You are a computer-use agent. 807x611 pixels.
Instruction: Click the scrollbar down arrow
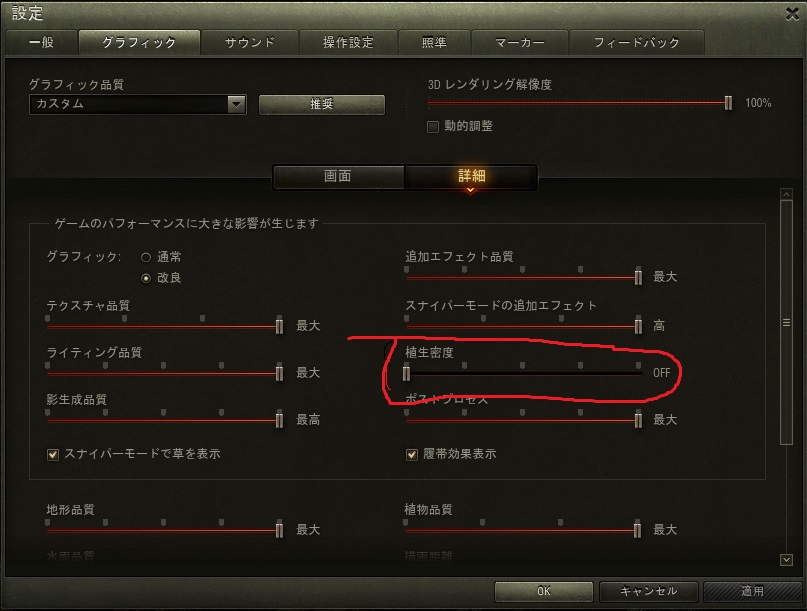point(786,560)
